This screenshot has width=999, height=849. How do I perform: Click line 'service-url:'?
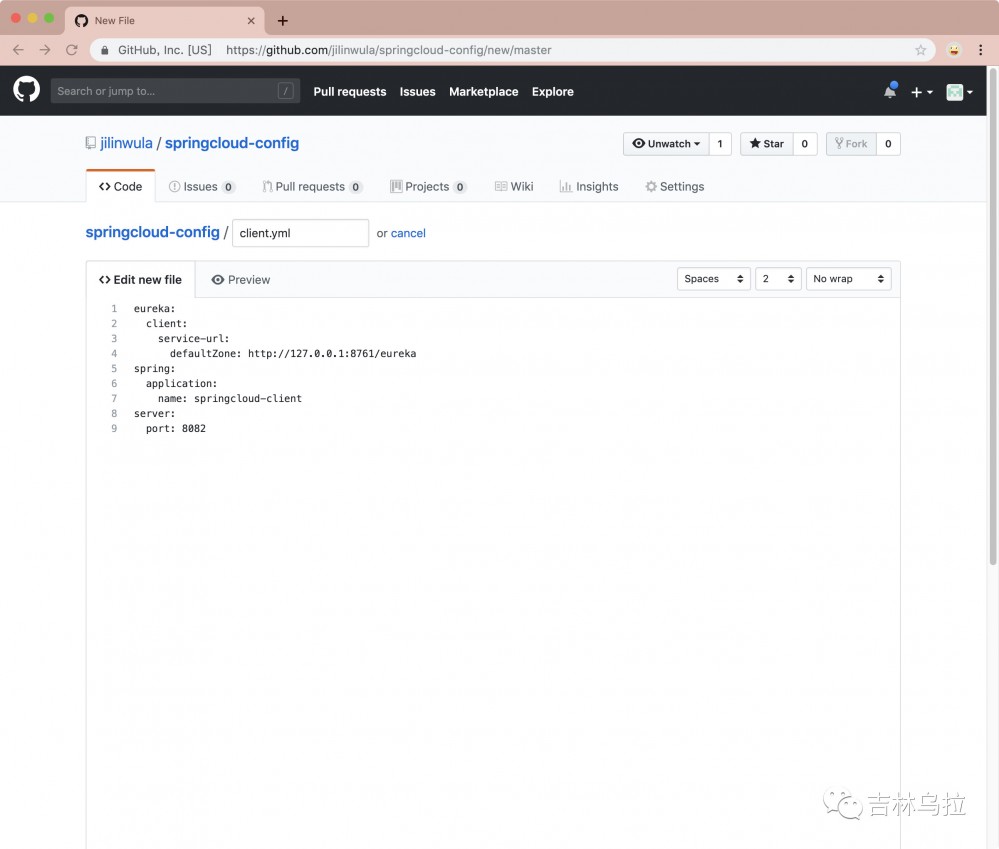194,338
